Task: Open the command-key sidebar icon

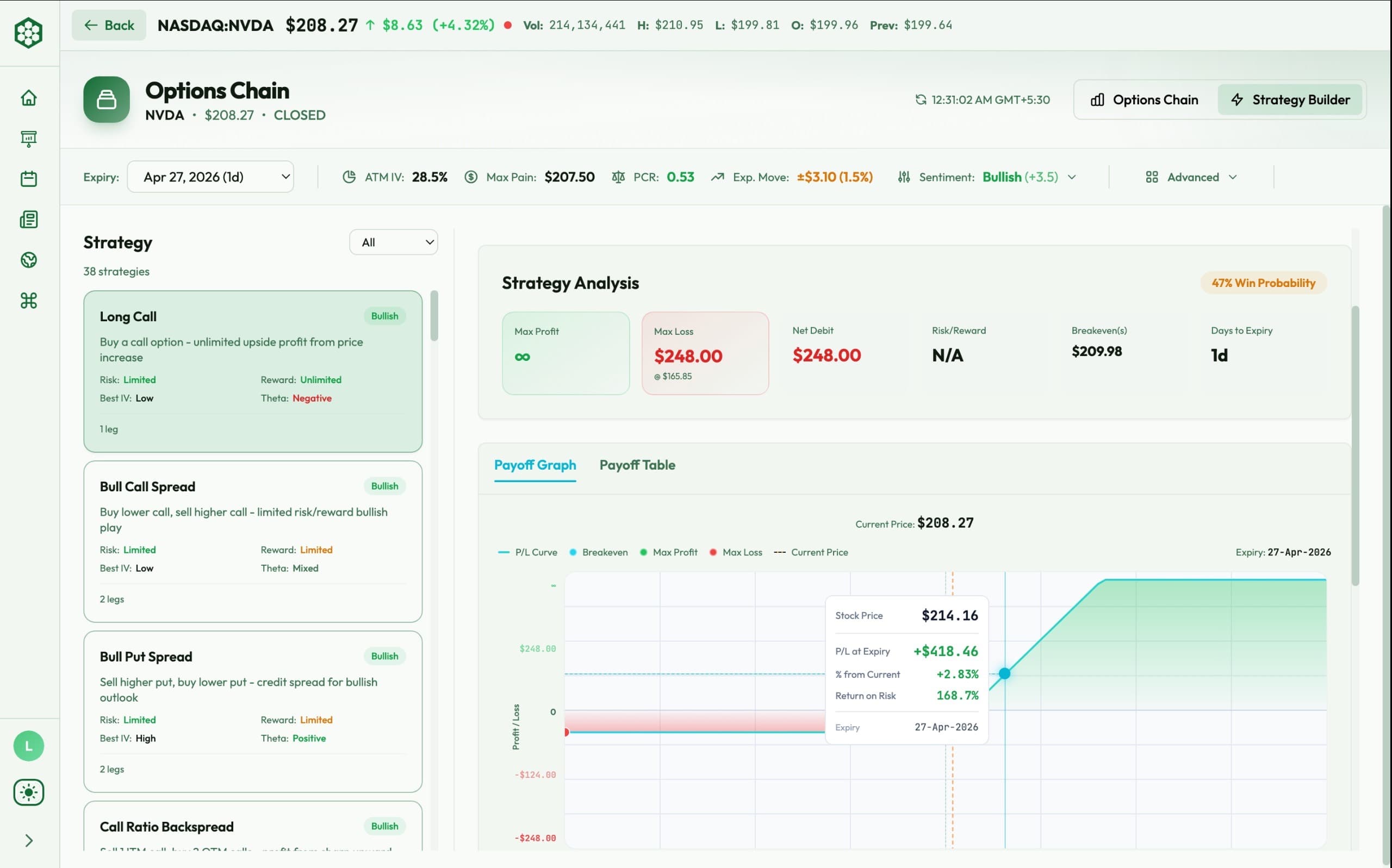Action: click(x=29, y=300)
